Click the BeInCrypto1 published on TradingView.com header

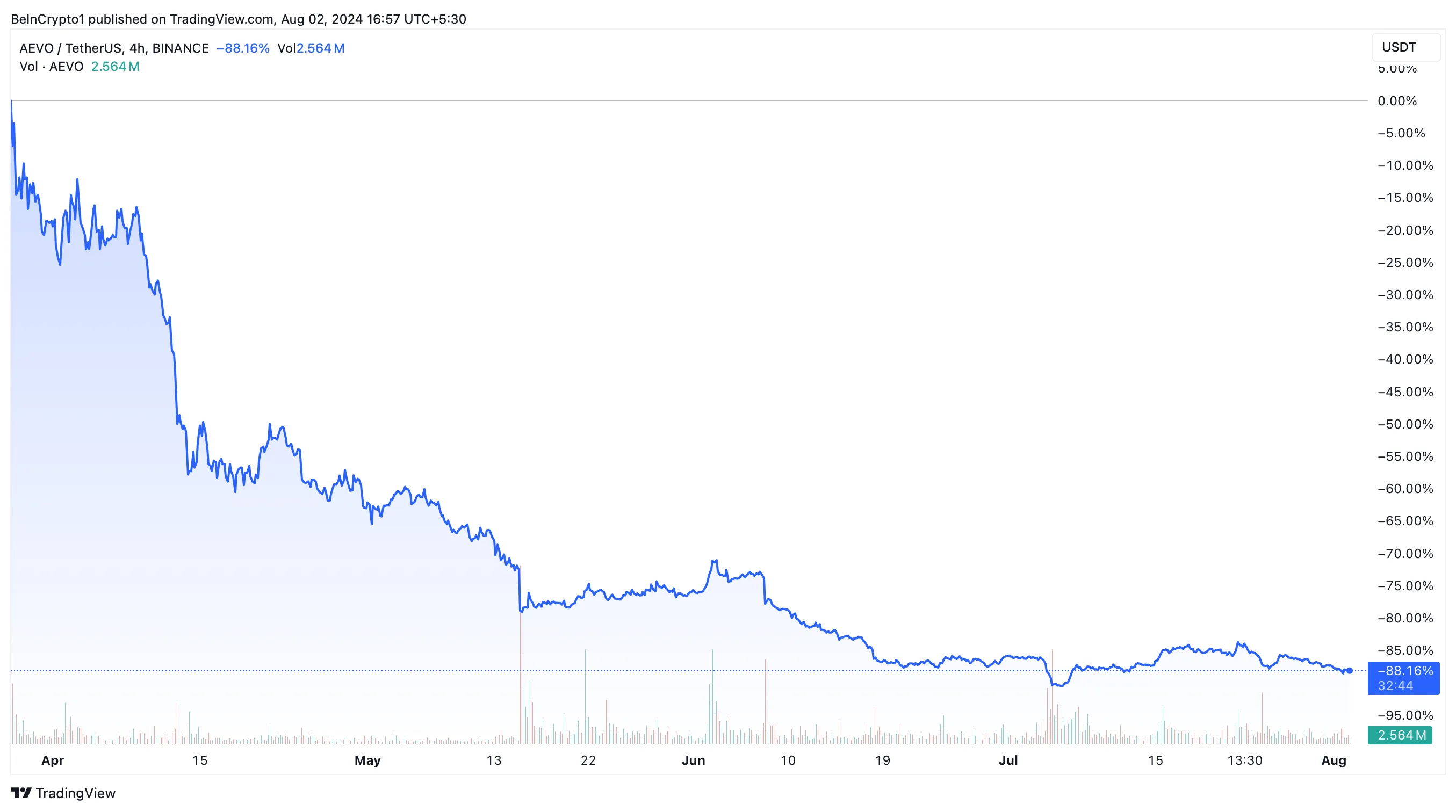[x=238, y=19]
